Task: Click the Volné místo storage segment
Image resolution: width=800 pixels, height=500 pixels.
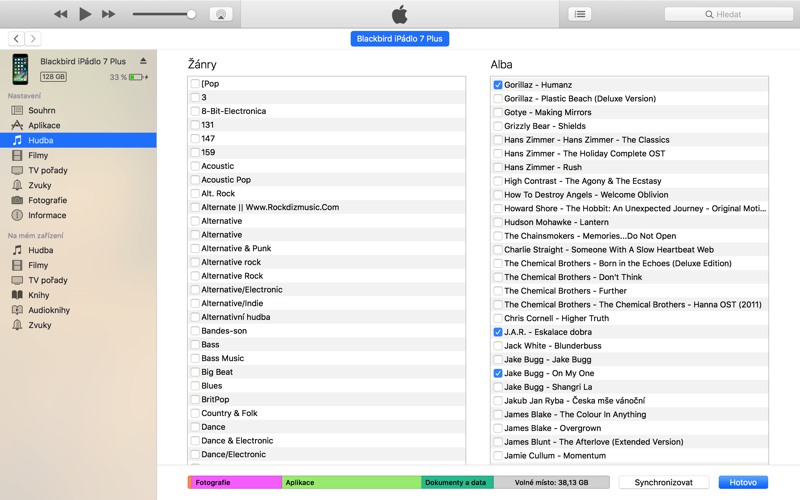Action: (552, 482)
